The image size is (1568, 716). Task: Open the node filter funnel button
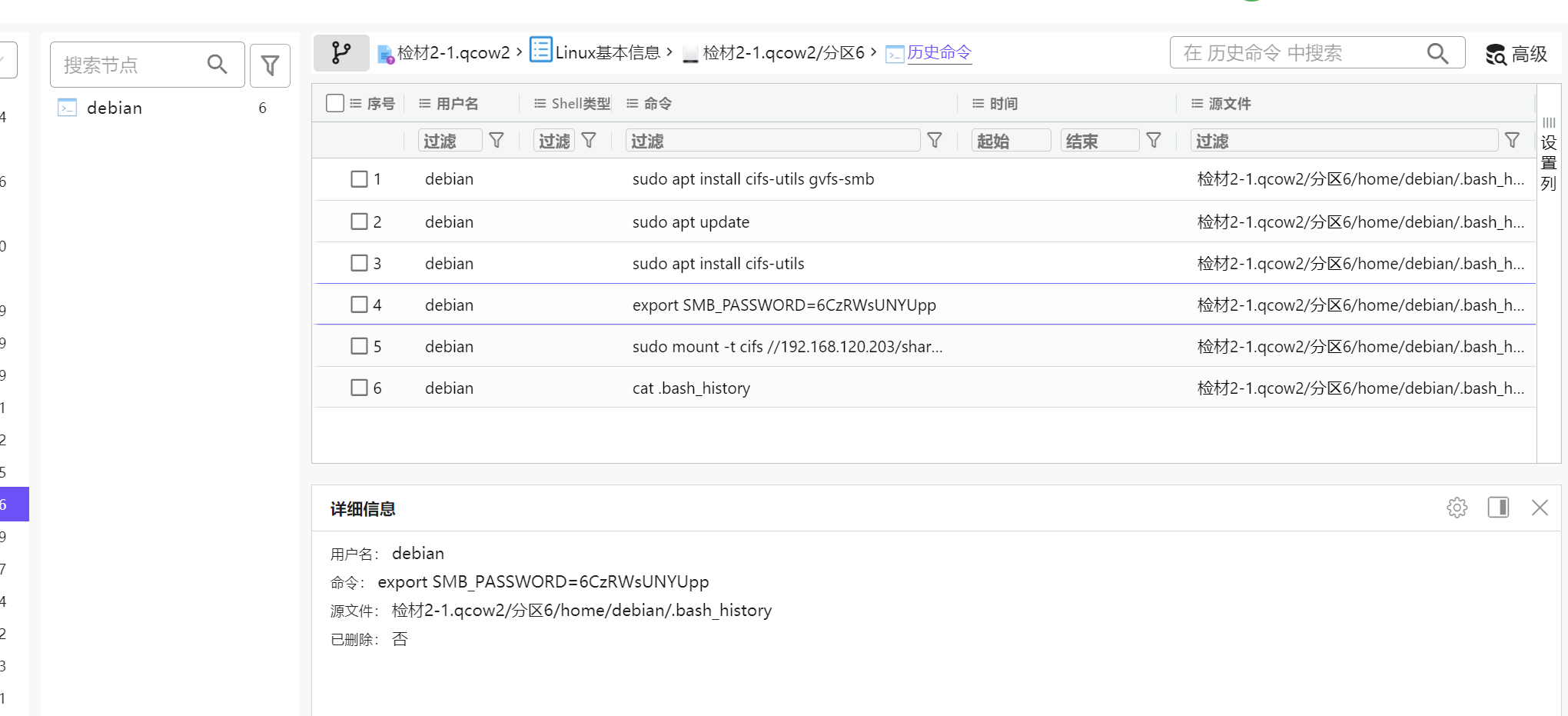pyautogui.click(x=270, y=65)
